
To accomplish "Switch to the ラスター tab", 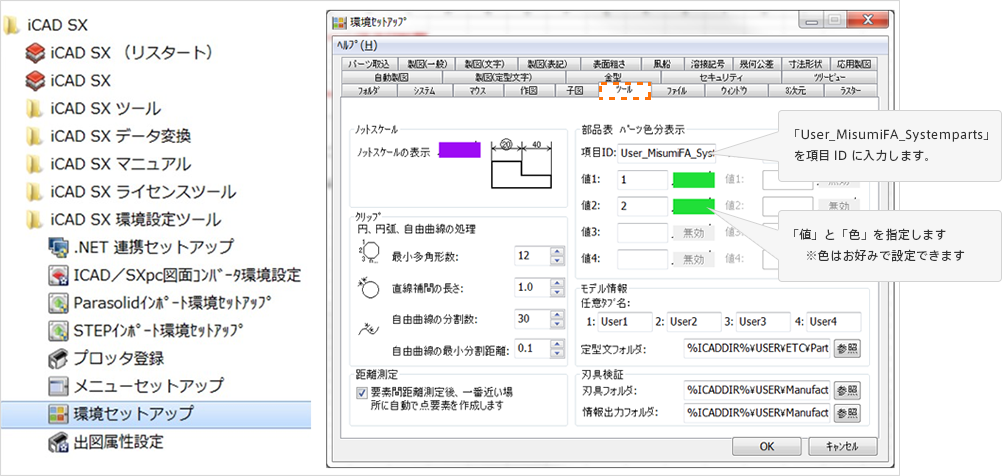I will click(851, 91).
